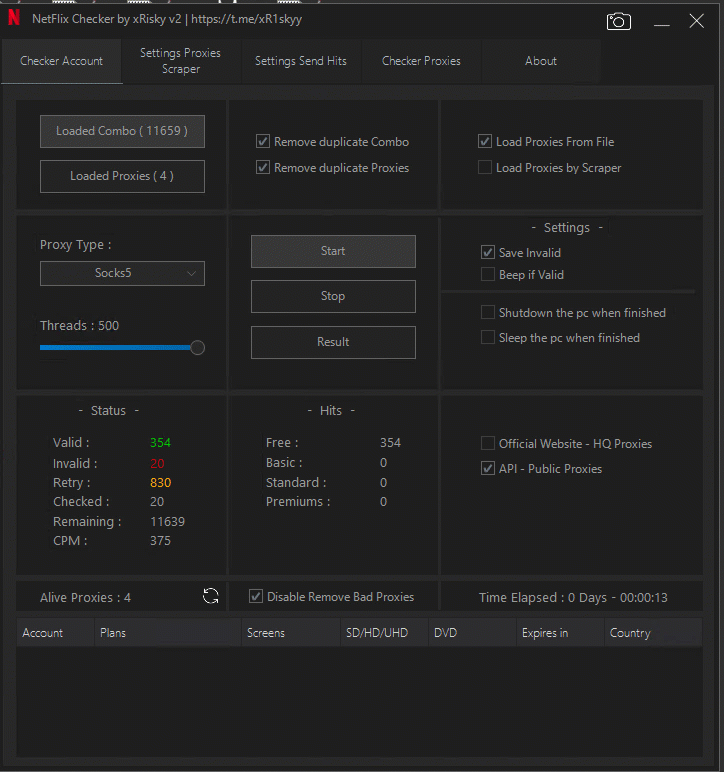Click the Basic hits value 0
The image size is (724, 772).
click(x=383, y=463)
